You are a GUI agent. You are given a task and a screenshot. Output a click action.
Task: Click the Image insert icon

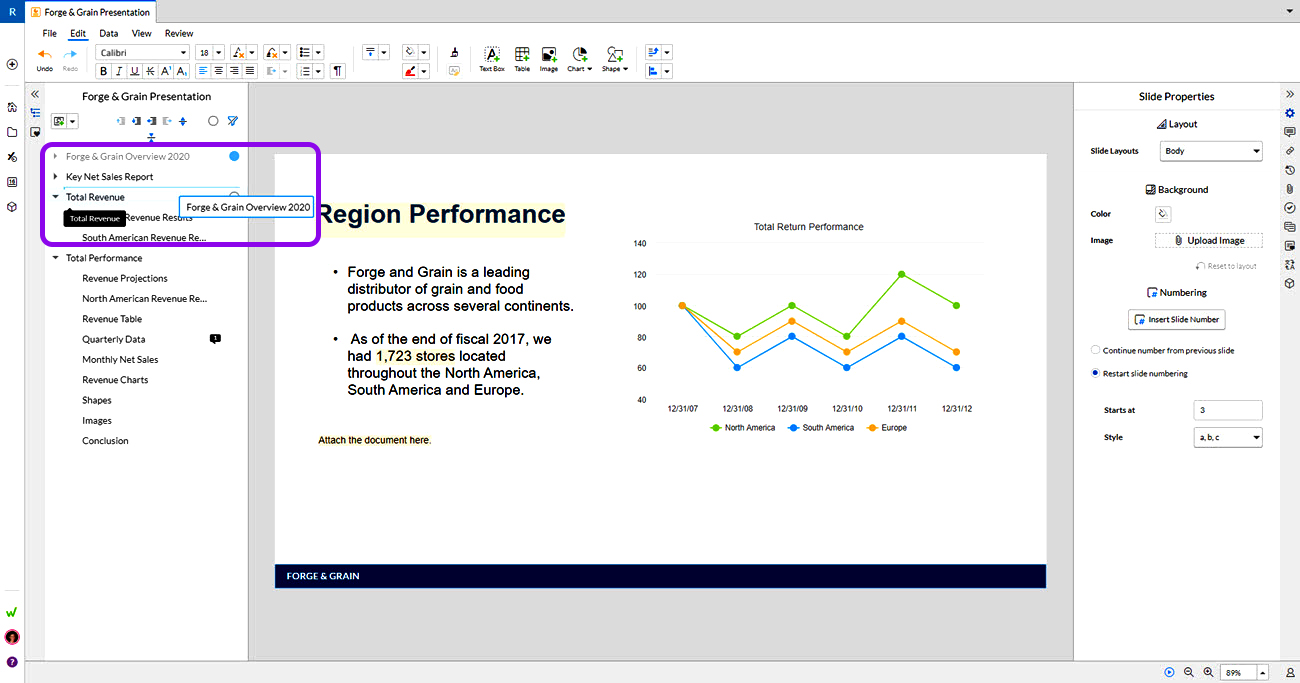click(549, 59)
